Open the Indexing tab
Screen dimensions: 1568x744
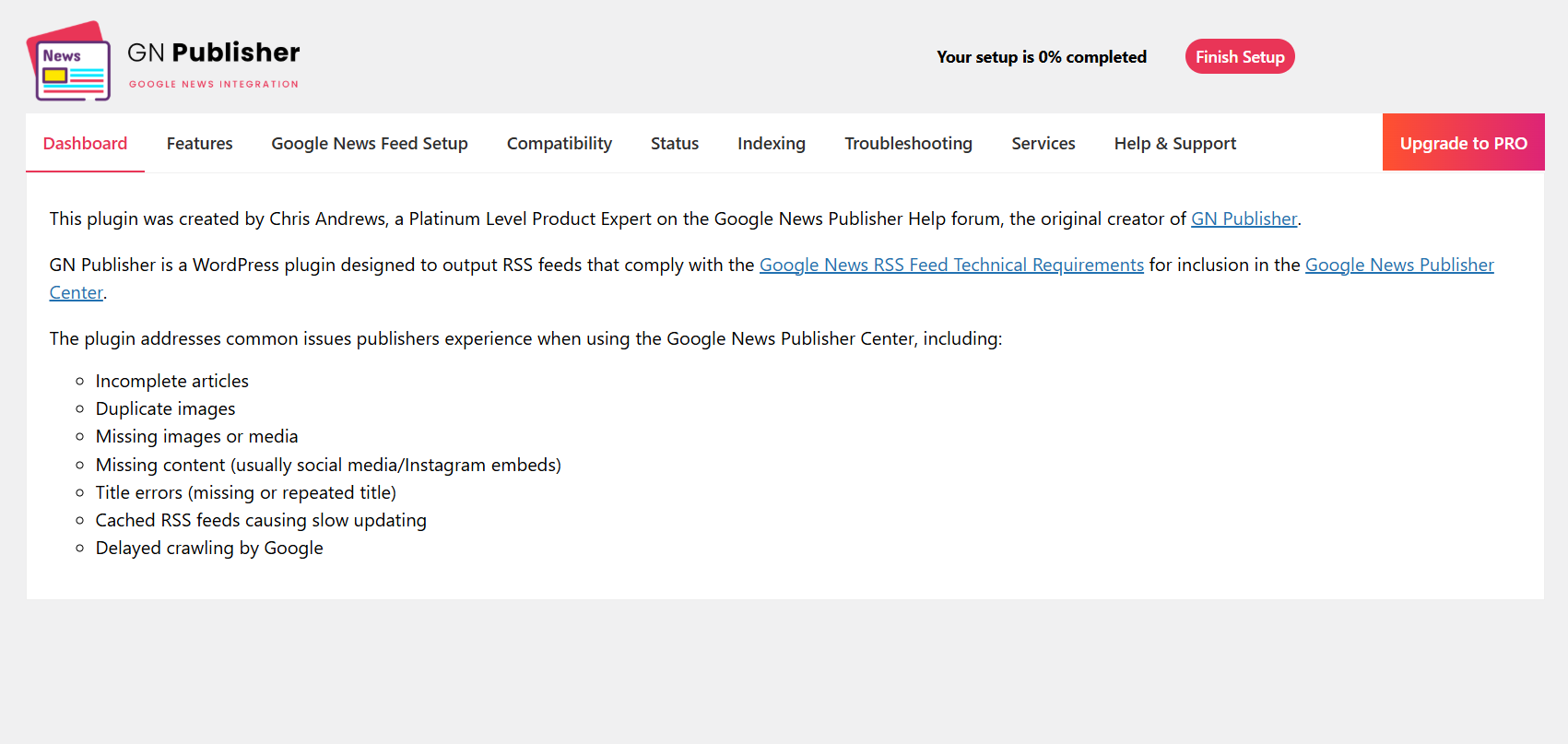coord(772,143)
